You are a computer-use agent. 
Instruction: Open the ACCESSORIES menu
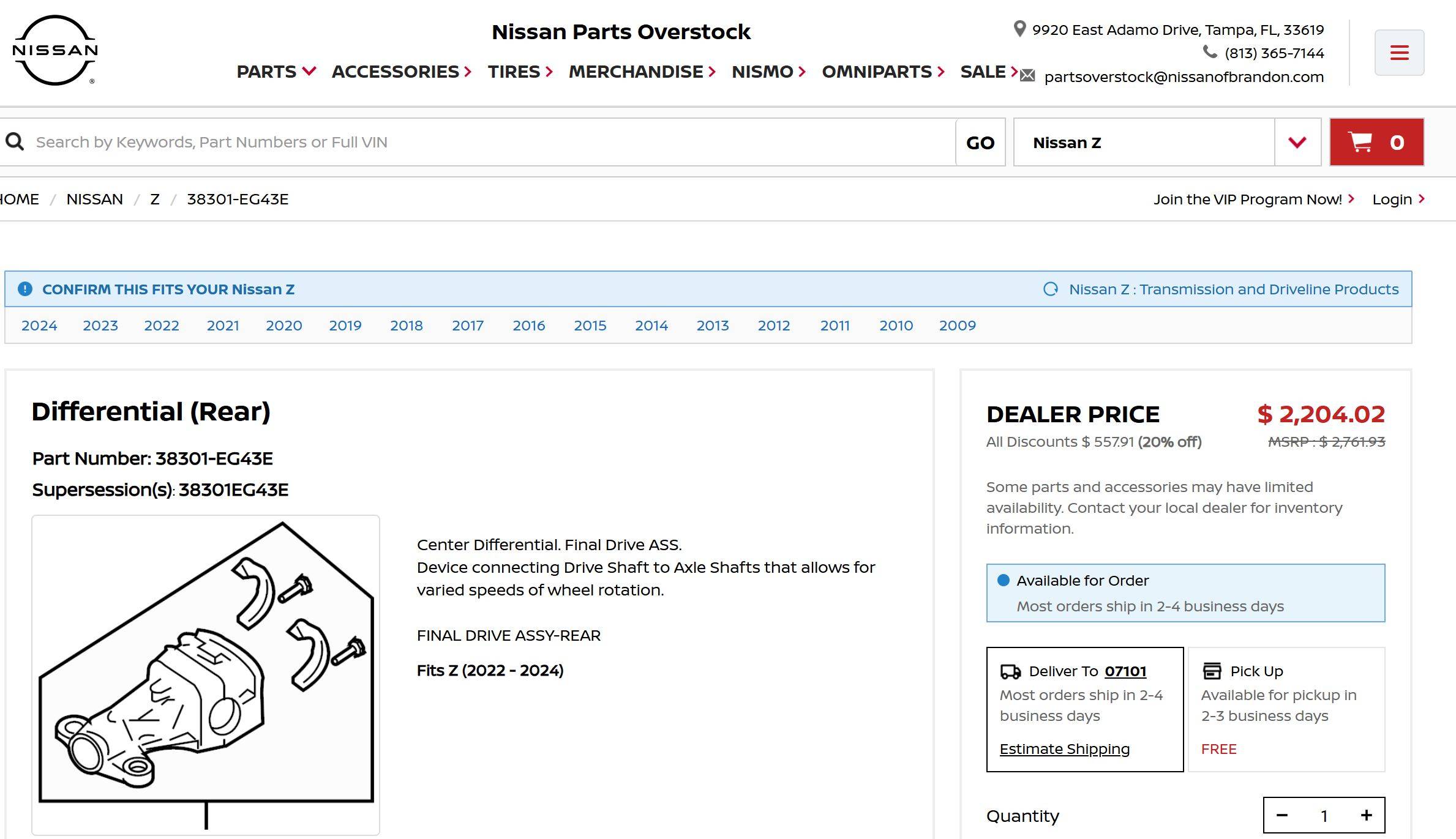402,72
